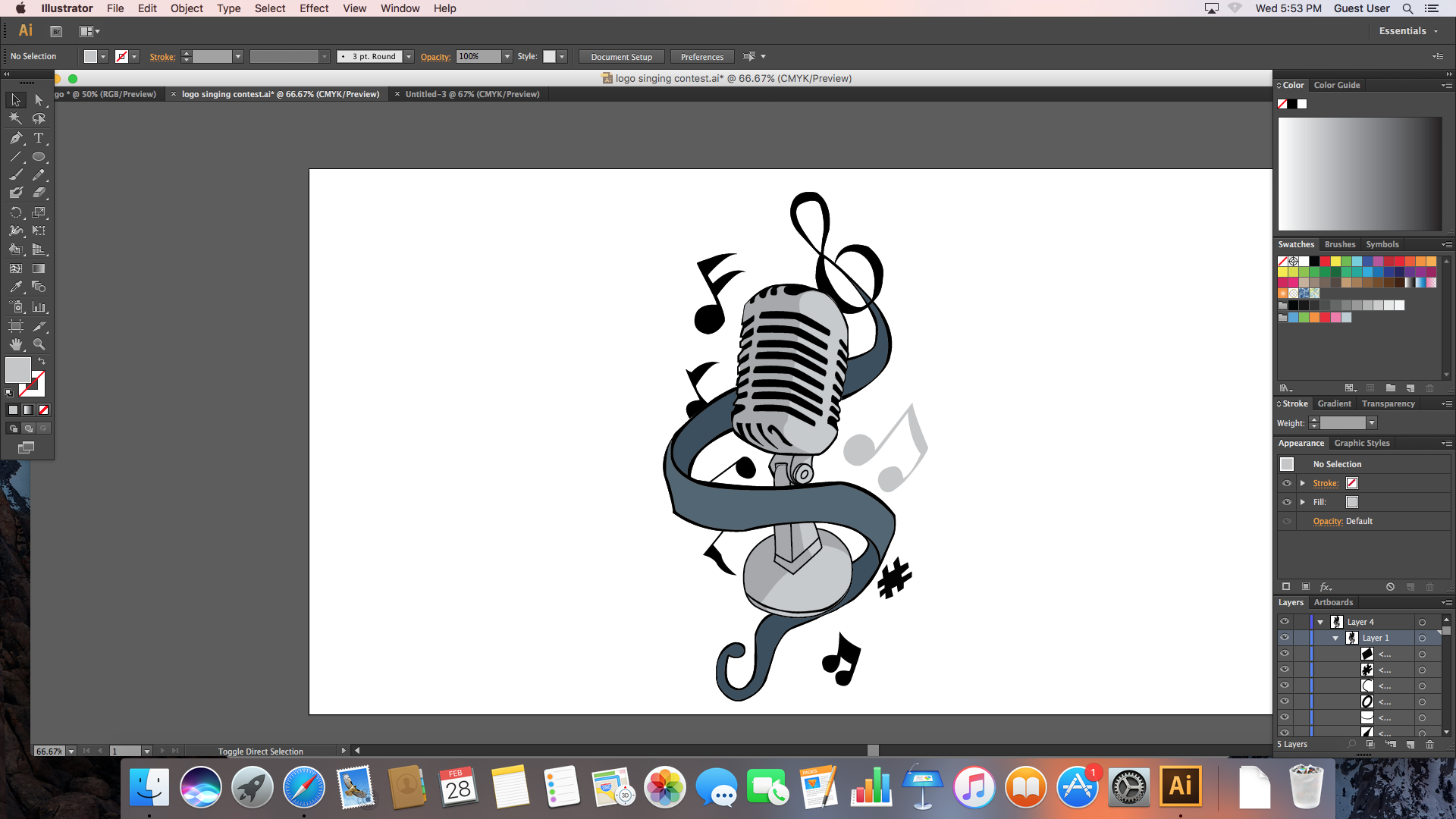Select the Magic Wand tool
The width and height of the screenshot is (1456, 819).
pyautogui.click(x=16, y=119)
